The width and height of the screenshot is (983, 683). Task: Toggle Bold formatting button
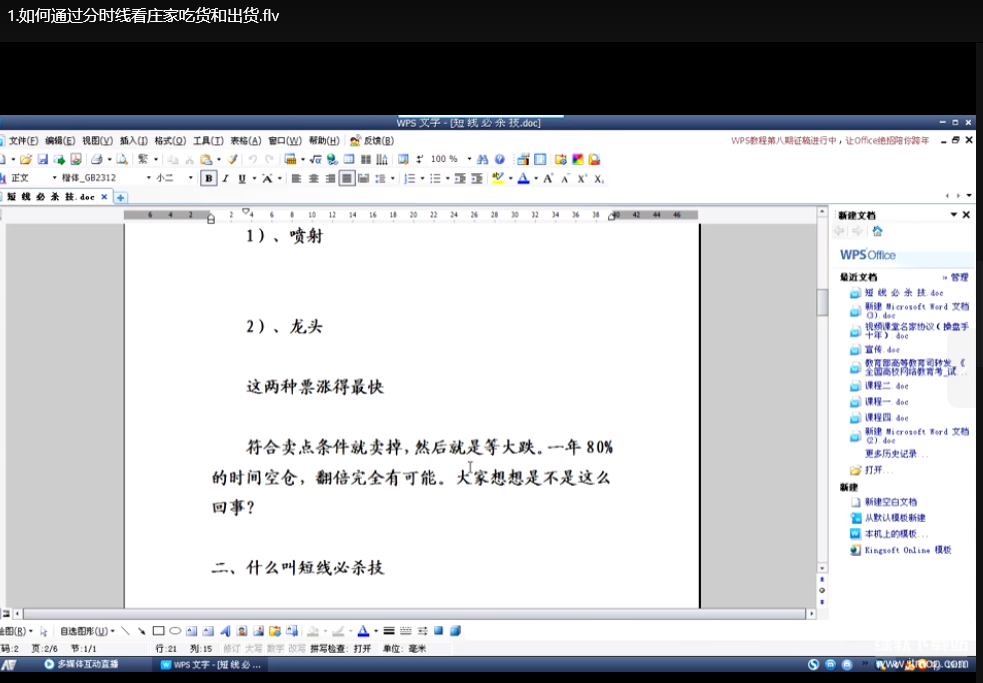click(x=208, y=179)
